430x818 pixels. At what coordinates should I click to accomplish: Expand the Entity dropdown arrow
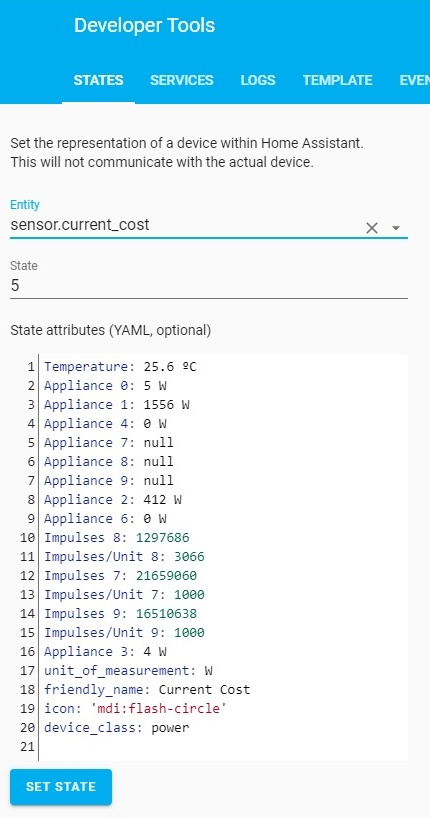(396, 228)
